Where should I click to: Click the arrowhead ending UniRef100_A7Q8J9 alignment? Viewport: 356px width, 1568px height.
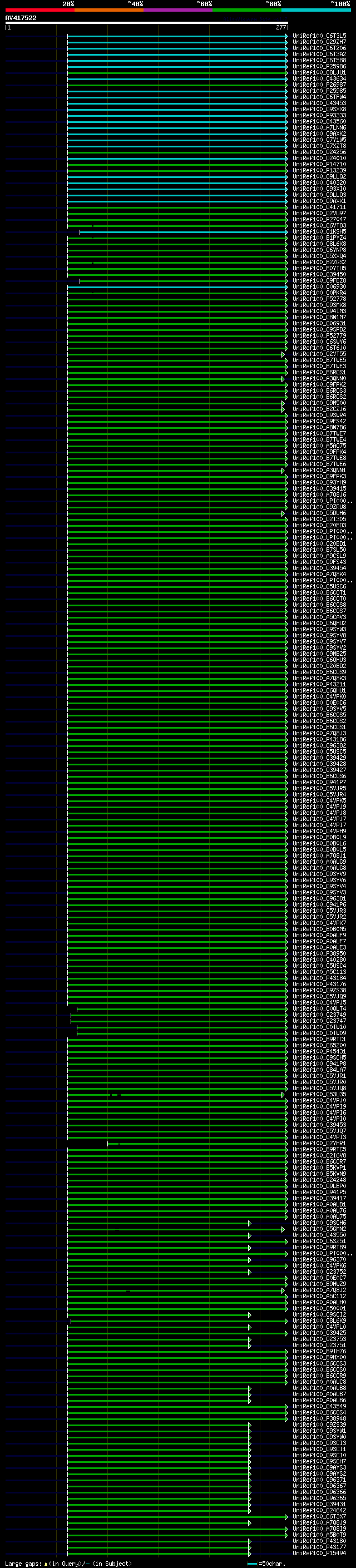(x=250, y=1522)
